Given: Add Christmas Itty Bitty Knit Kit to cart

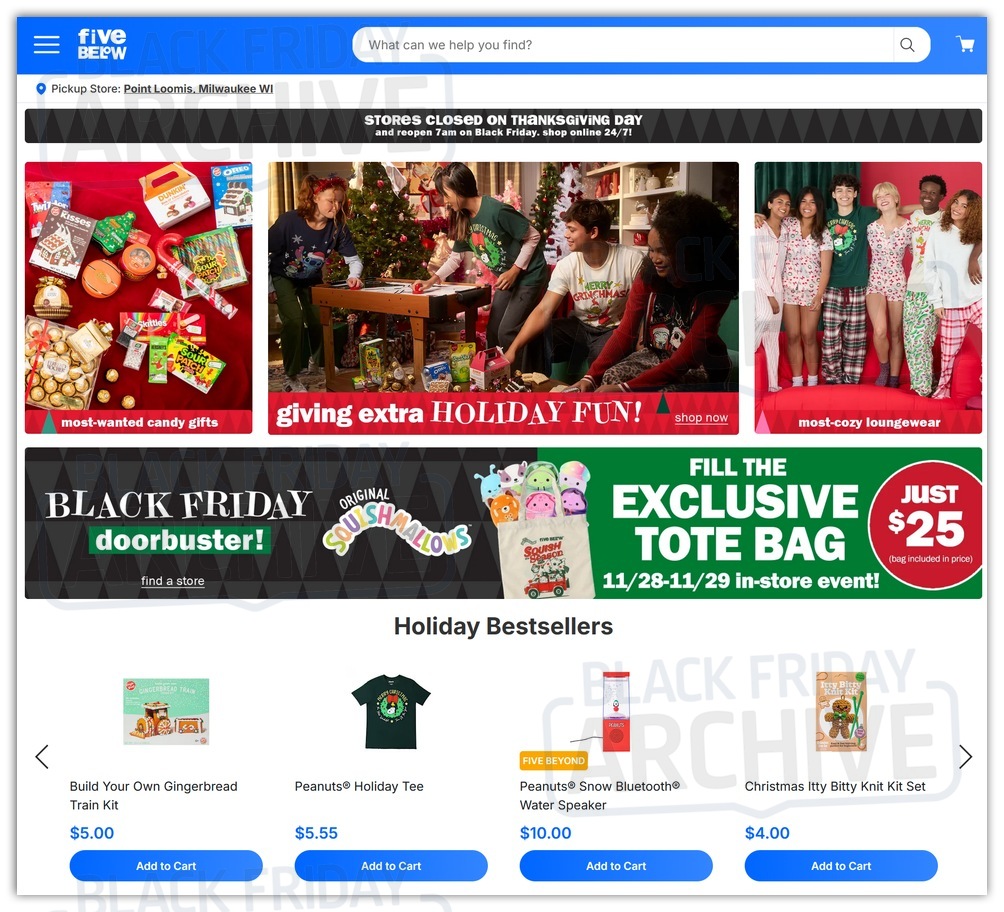Looking at the screenshot, I should click(x=841, y=866).
